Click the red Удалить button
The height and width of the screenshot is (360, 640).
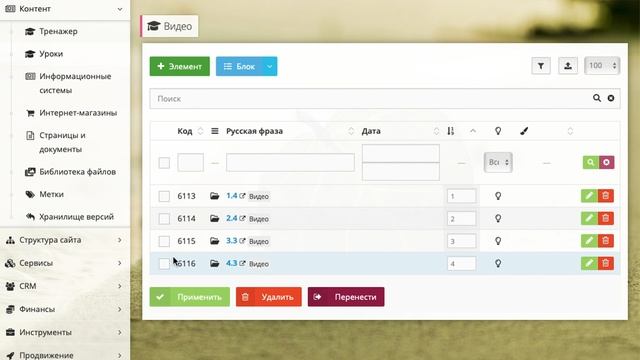[269, 297]
